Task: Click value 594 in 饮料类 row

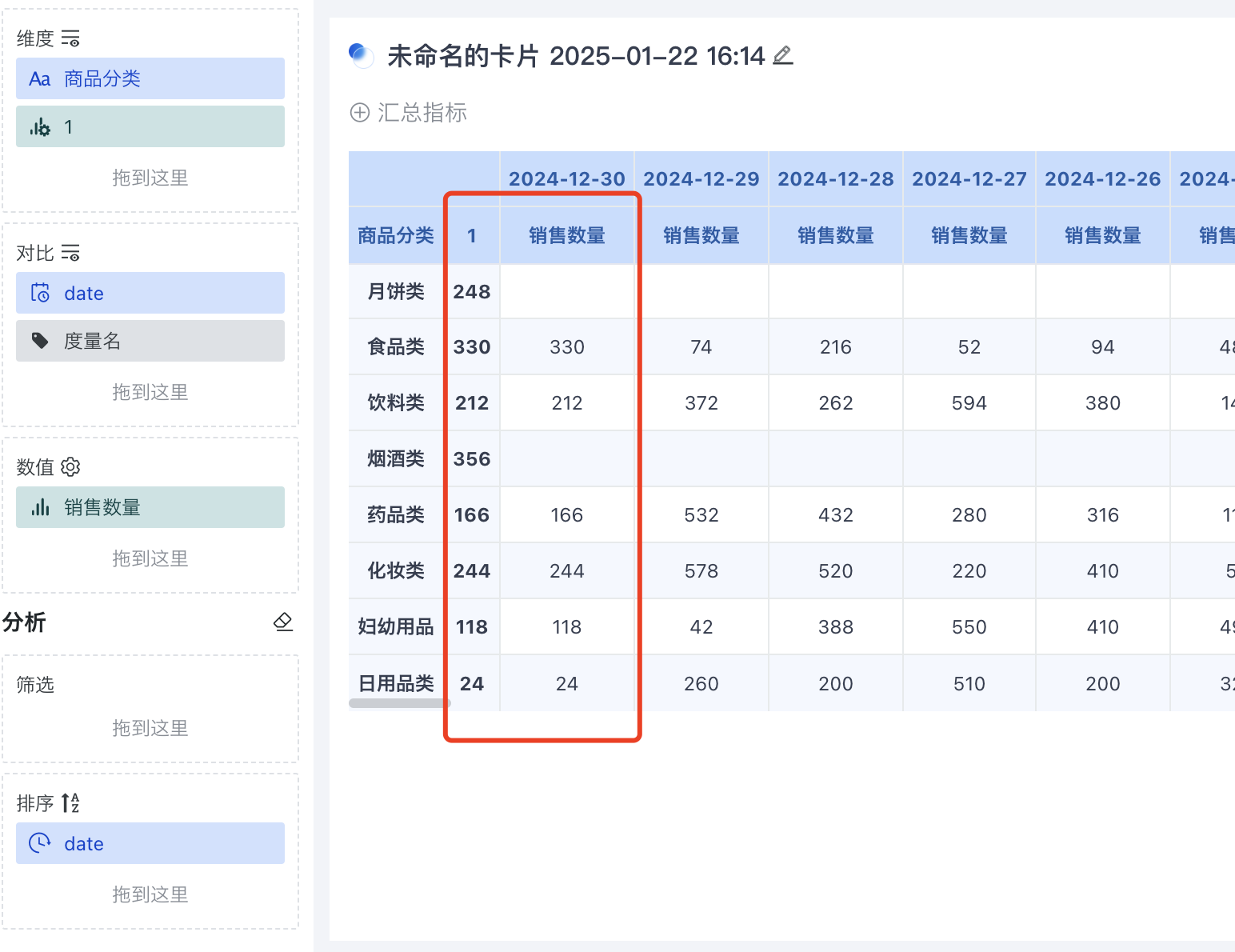Action: (969, 402)
